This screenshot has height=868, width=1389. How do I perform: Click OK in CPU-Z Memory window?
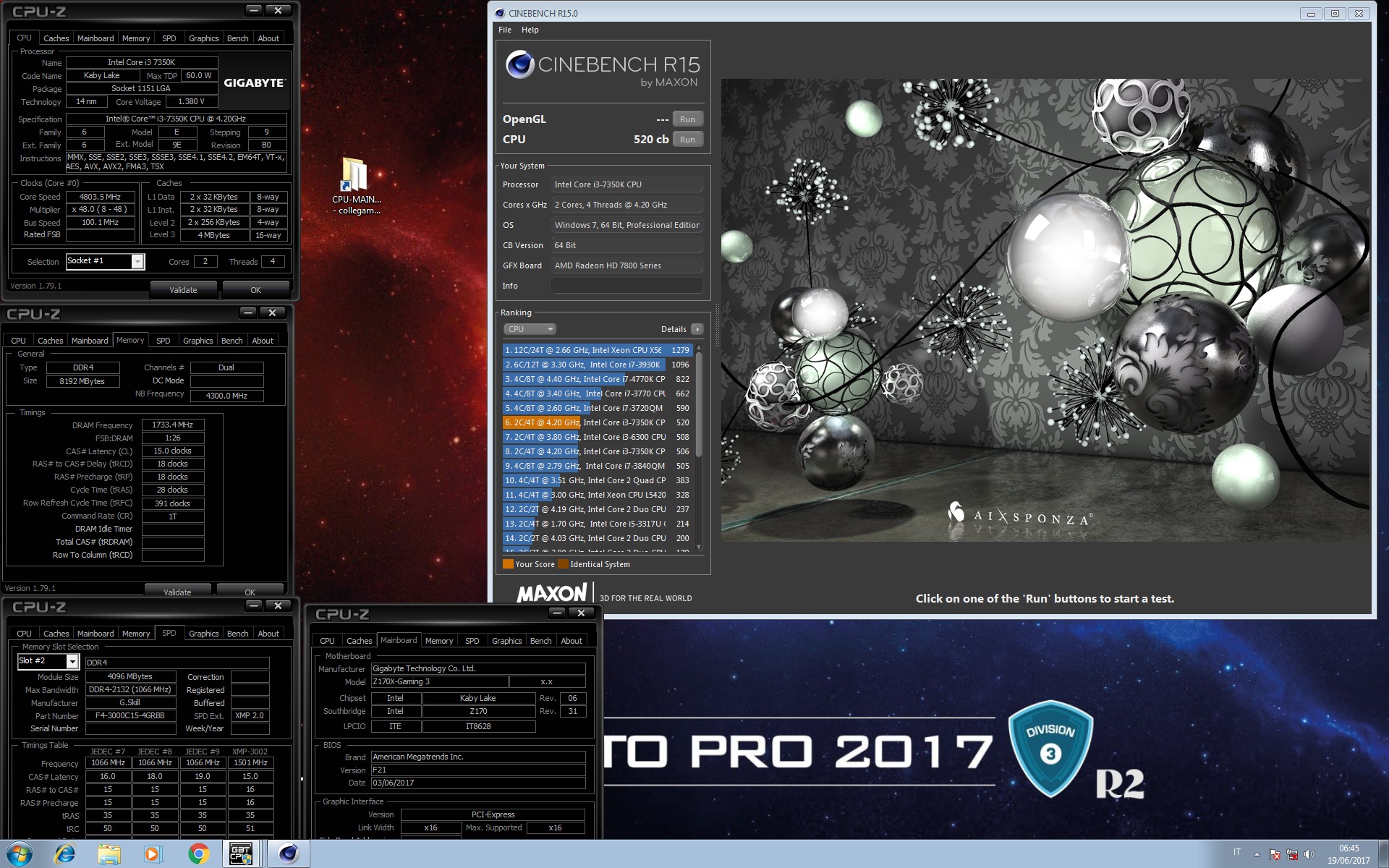tap(250, 590)
